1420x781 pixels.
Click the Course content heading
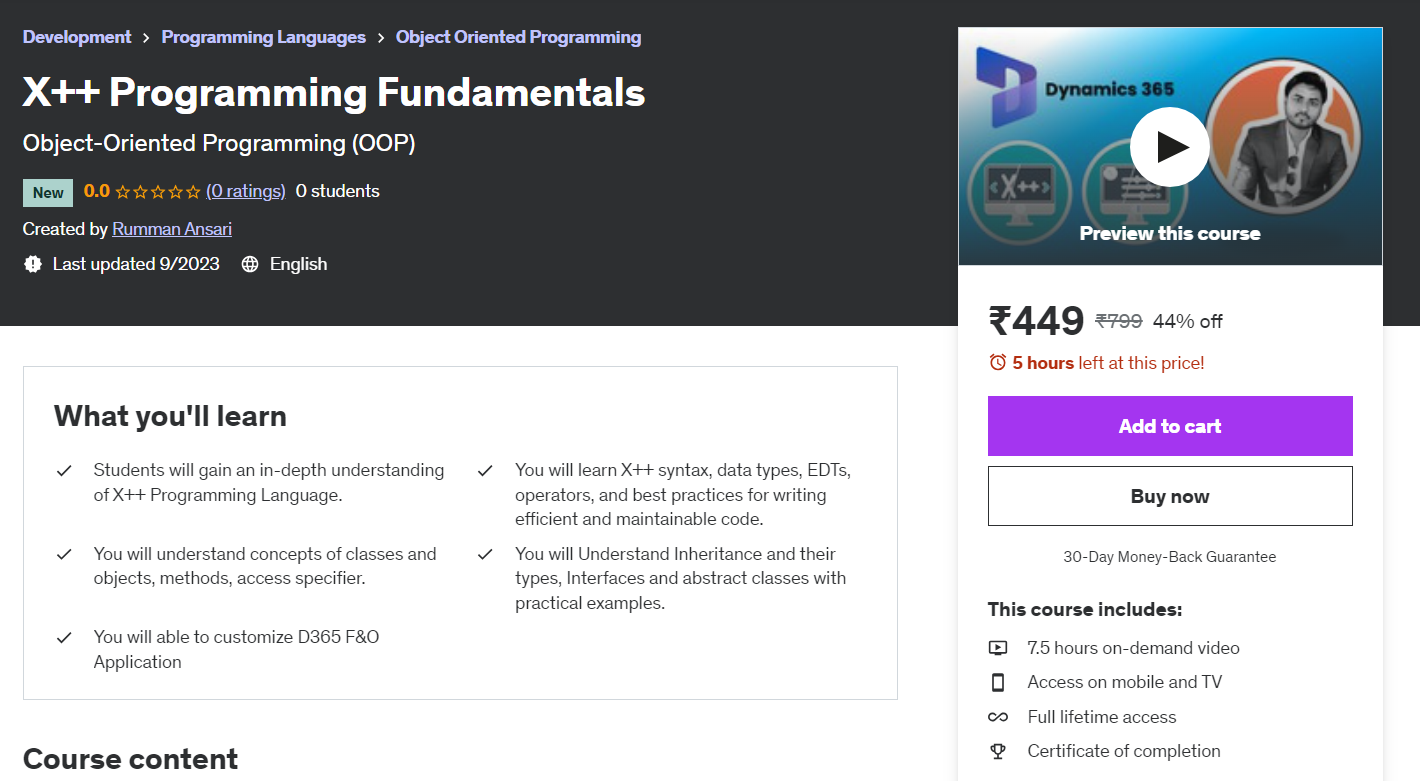pyautogui.click(x=130, y=759)
